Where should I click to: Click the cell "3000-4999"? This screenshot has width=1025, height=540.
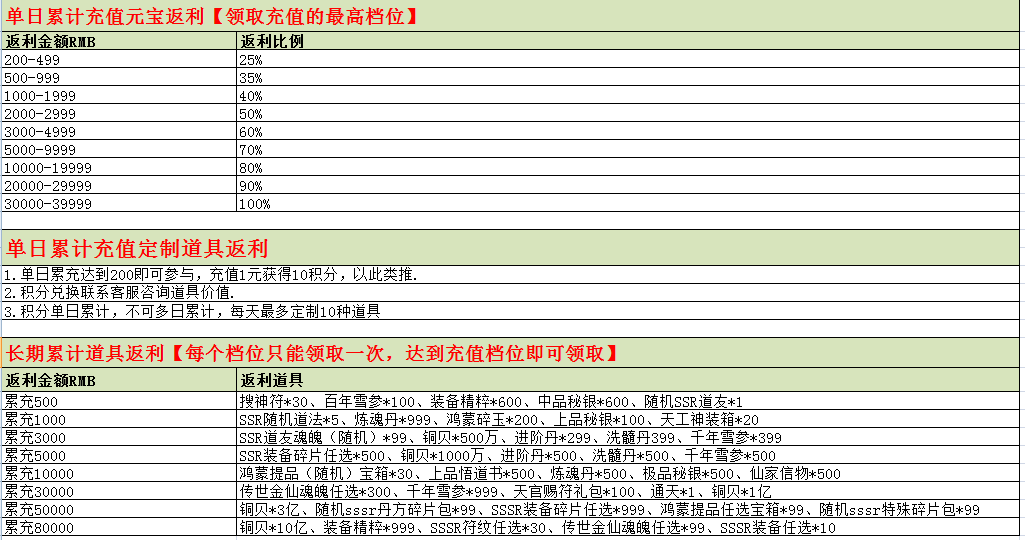[119, 131]
